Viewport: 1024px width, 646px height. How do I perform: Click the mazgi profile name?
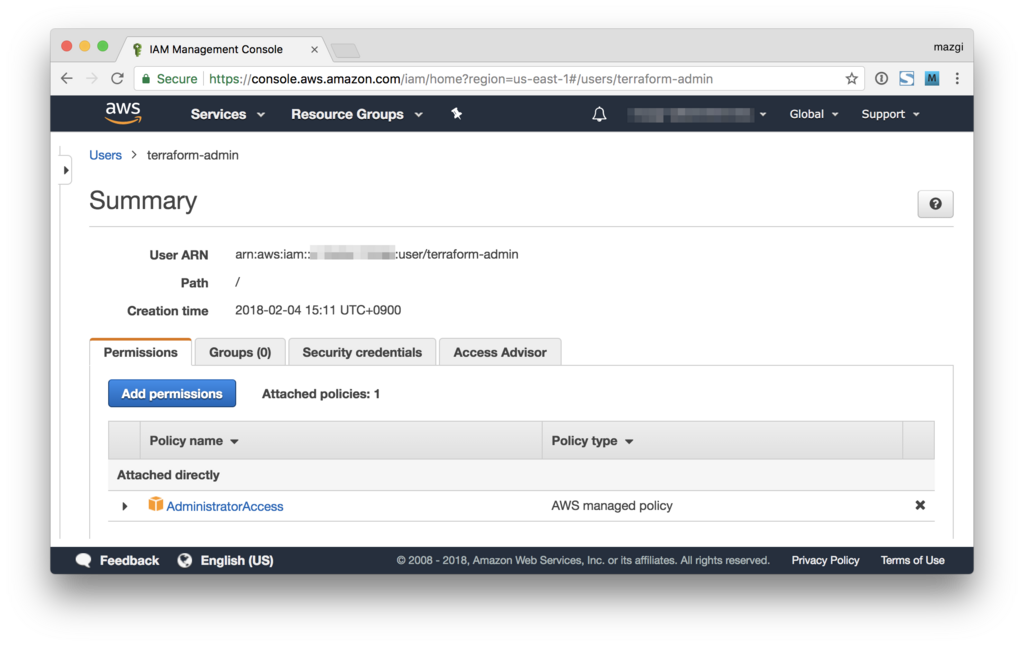tap(948, 47)
